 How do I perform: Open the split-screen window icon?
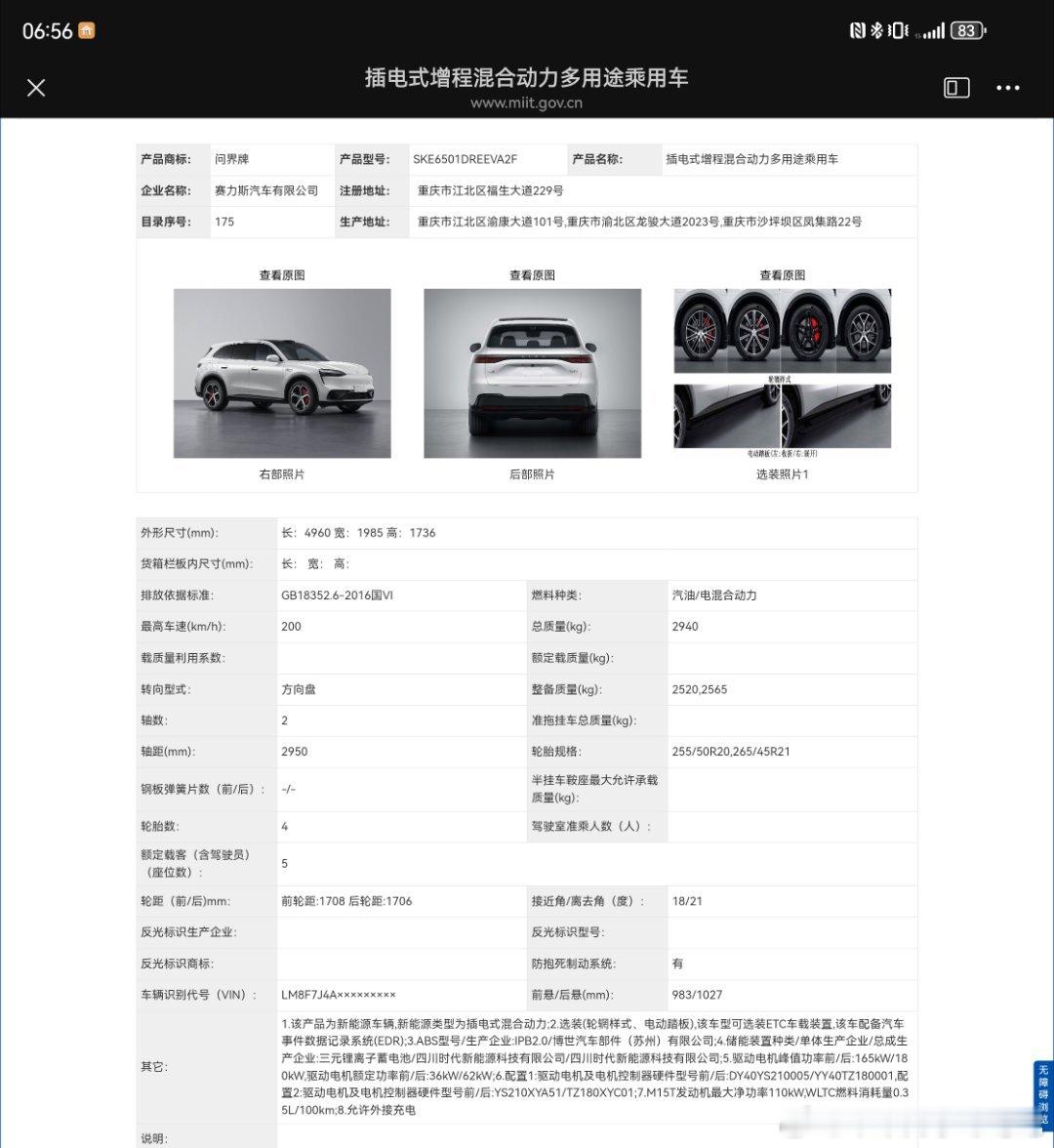coord(956,88)
